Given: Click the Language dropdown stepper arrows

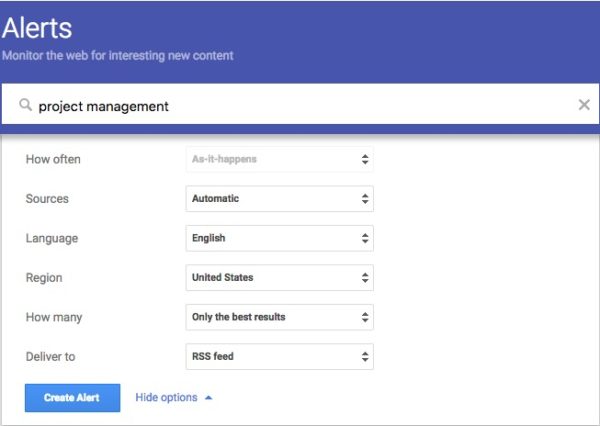Looking at the screenshot, I should point(365,238).
